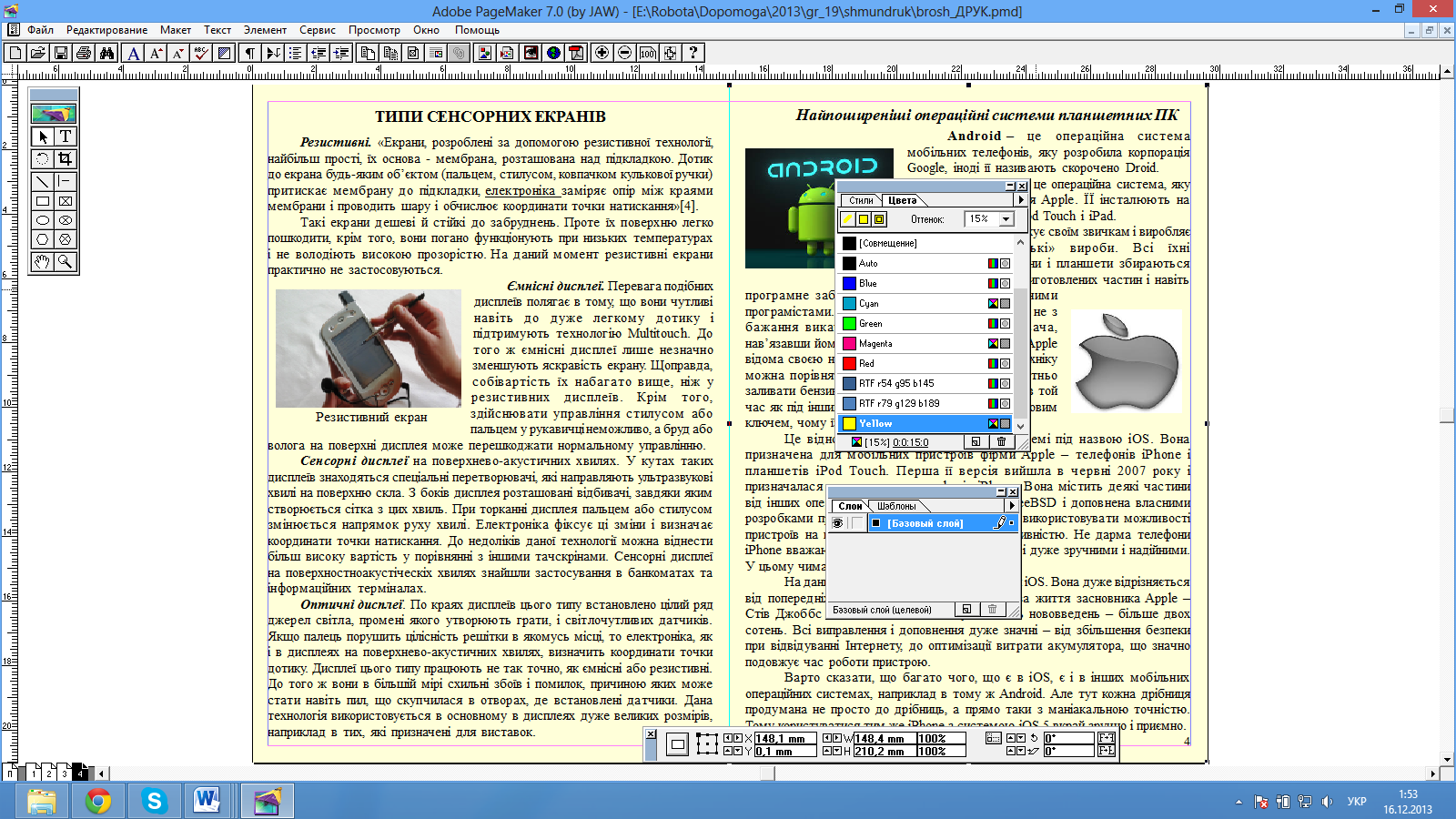Open the Оттенок tint percentage dropdown
The image size is (1456, 819).
1006,219
